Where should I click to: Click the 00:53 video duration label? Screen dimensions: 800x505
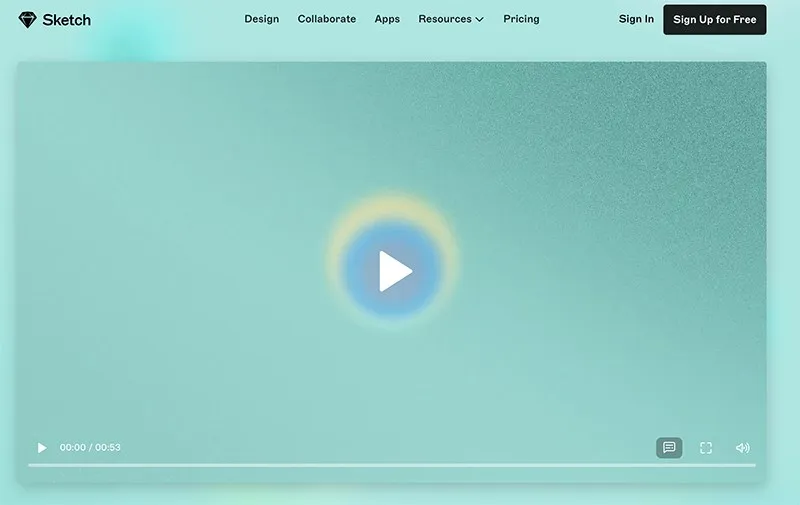[x=108, y=448]
